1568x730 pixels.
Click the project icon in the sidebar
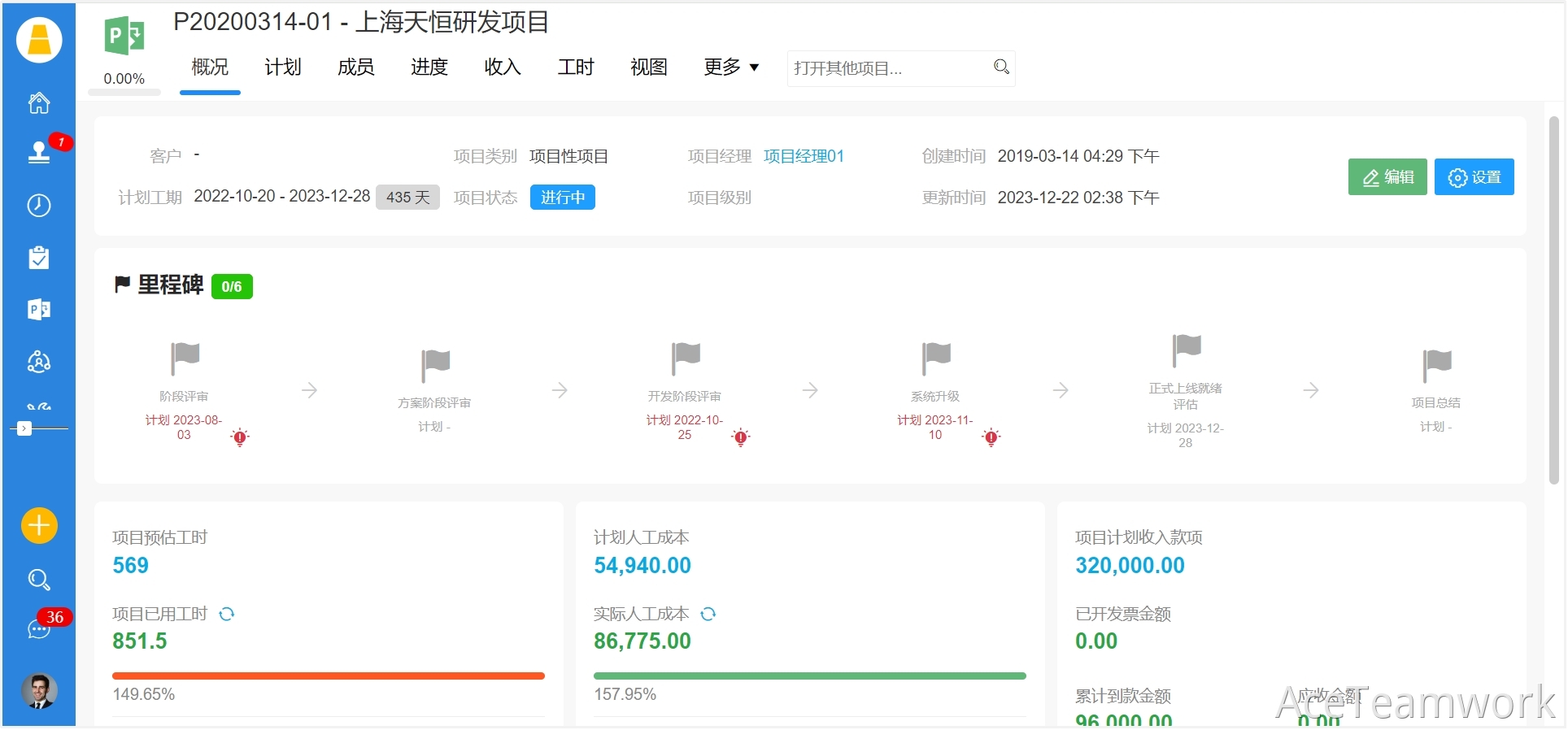point(39,310)
